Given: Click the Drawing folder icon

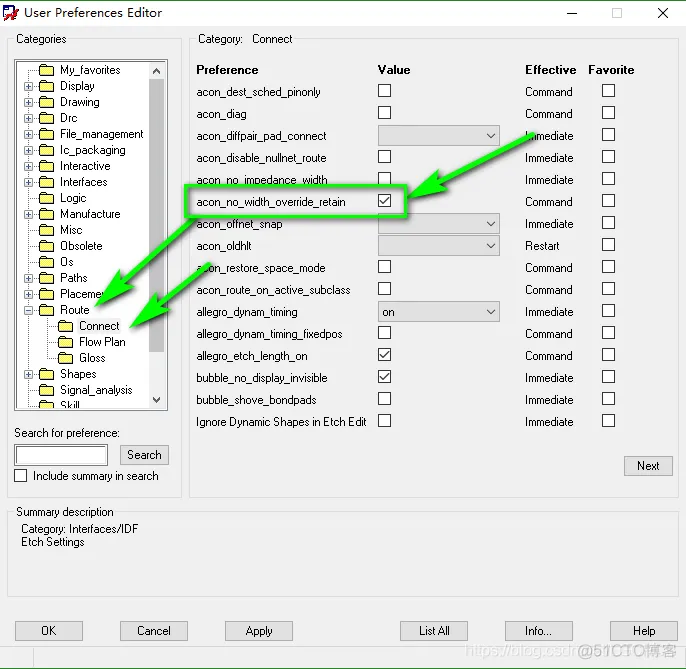Looking at the screenshot, I should (46, 102).
